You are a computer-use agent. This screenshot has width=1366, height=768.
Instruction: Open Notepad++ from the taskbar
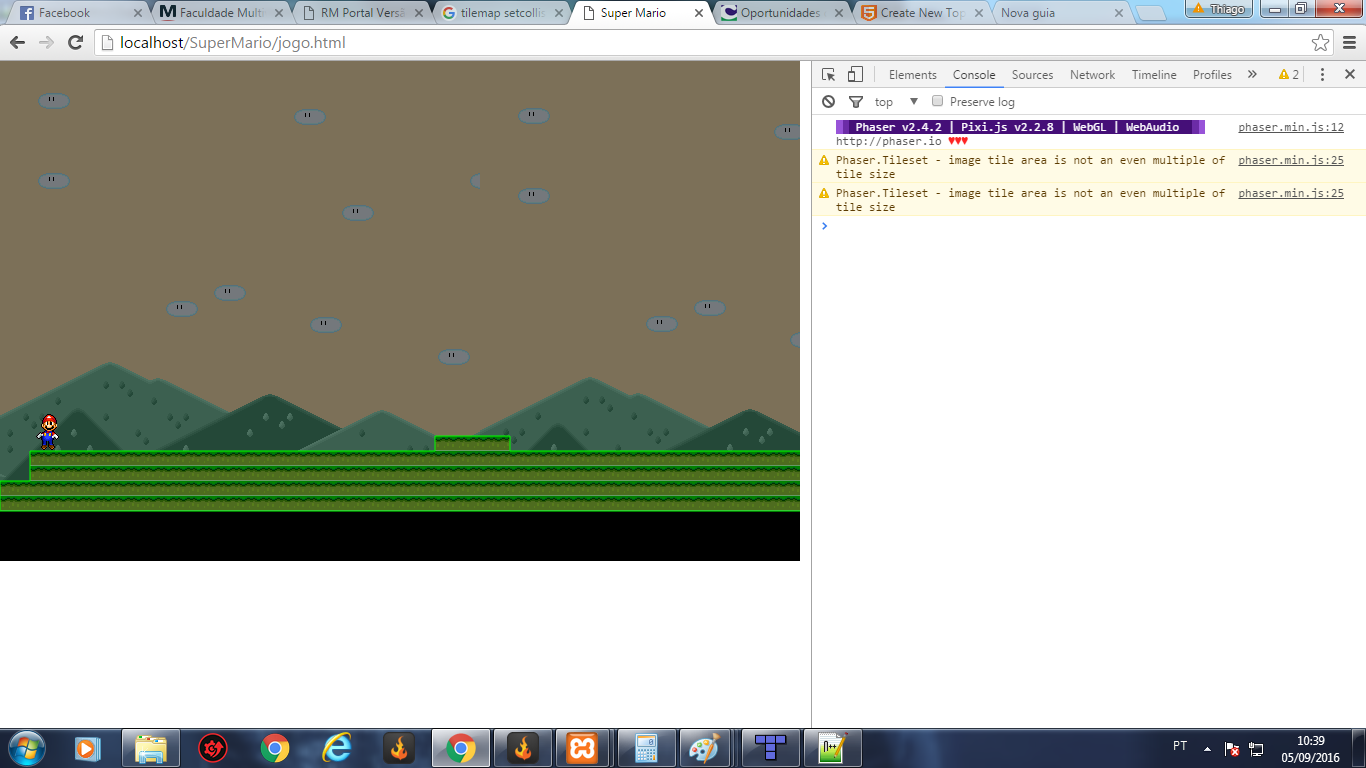(832, 747)
